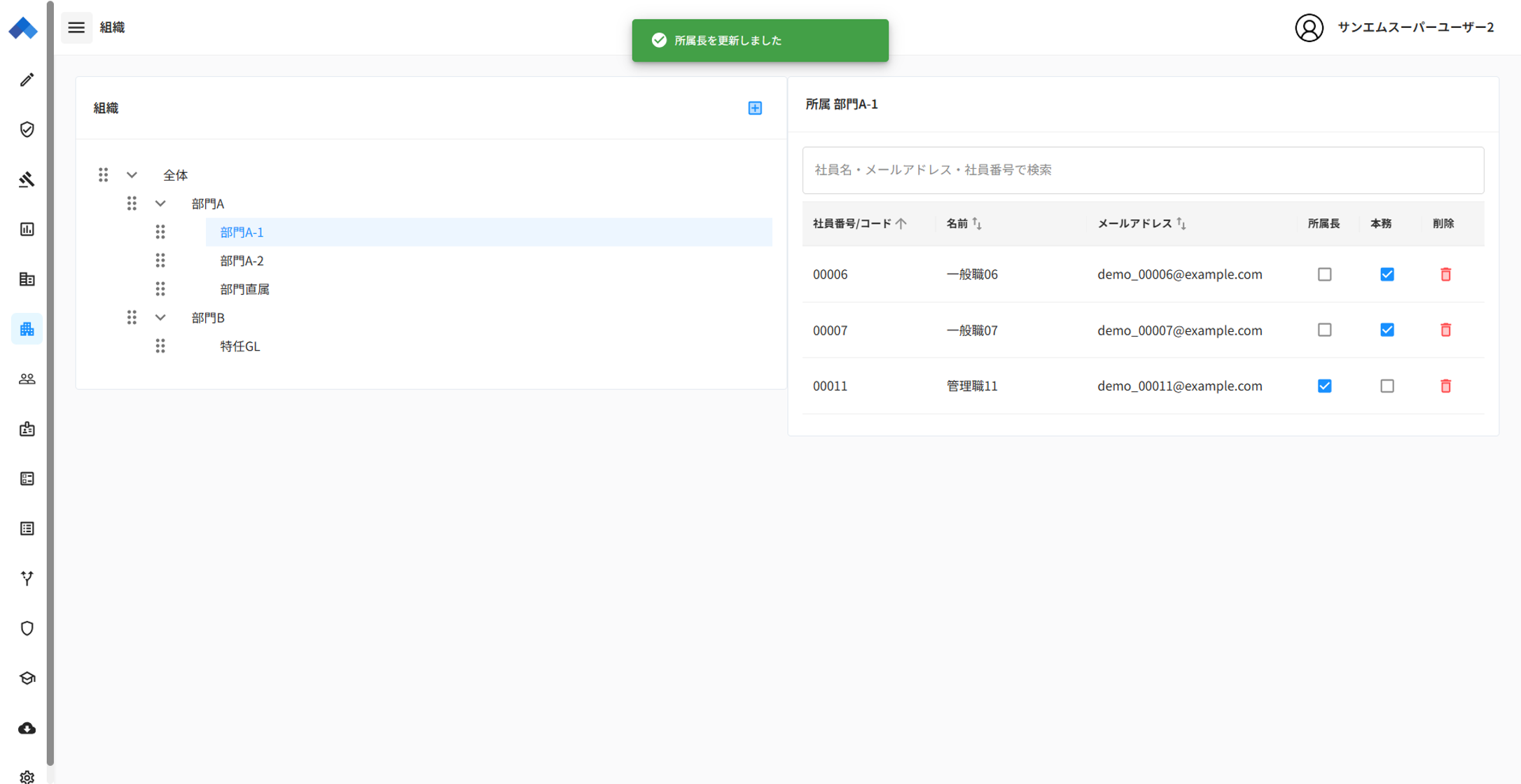
Task: Open the settings gear sidebar icon
Action: point(27,777)
